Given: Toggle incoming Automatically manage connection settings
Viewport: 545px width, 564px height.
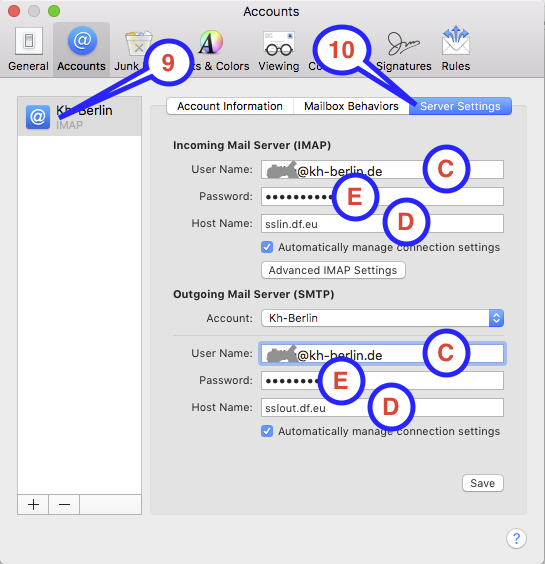Looking at the screenshot, I should (267, 247).
